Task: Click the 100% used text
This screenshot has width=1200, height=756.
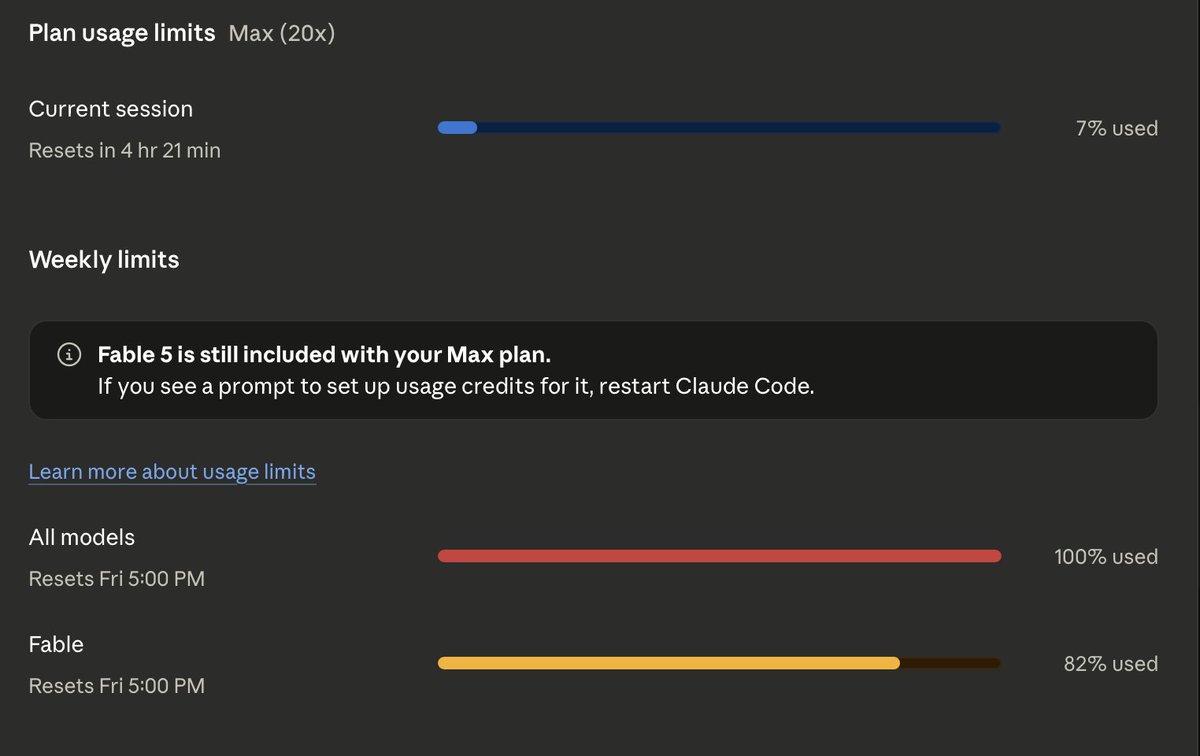Action: [1106, 557]
